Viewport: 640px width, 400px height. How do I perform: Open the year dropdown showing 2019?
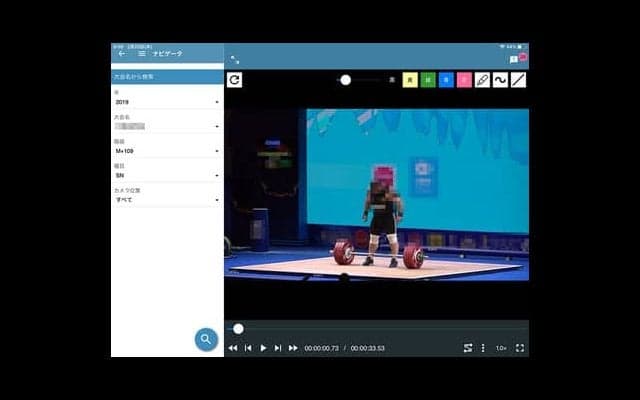tap(167, 102)
